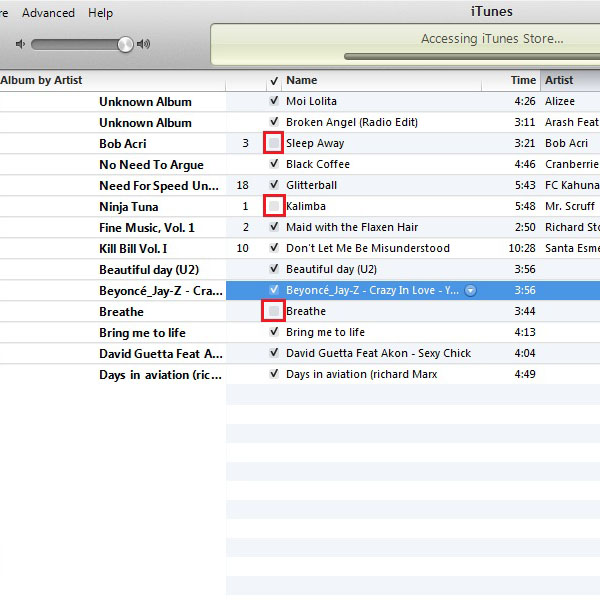This screenshot has width=600, height=600.
Task: Select the song Maid with the Flaxen Hair
Action: click(352, 227)
